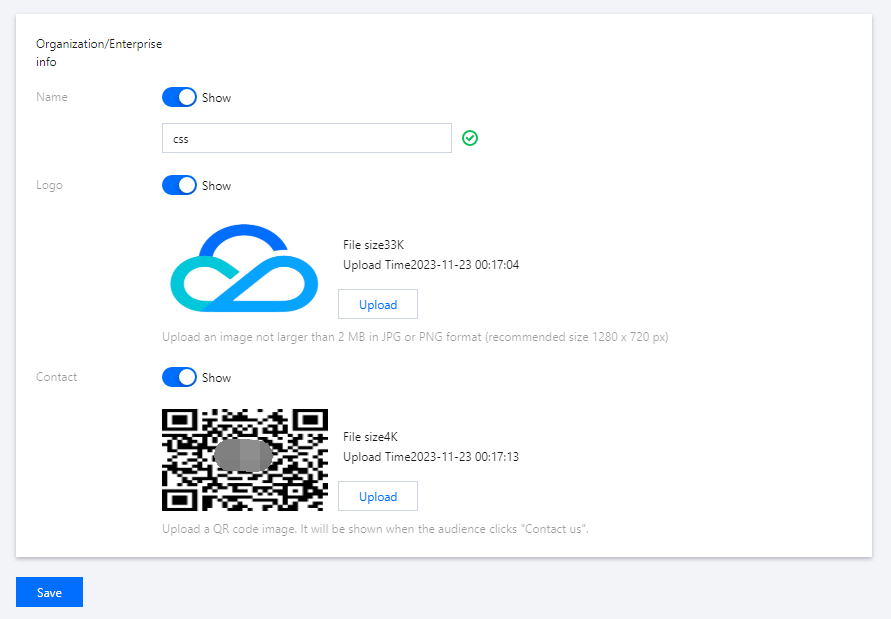Image resolution: width=891 pixels, height=619 pixels.
Task: Toggle the Name Show switch
Action: tap(179, 97)
